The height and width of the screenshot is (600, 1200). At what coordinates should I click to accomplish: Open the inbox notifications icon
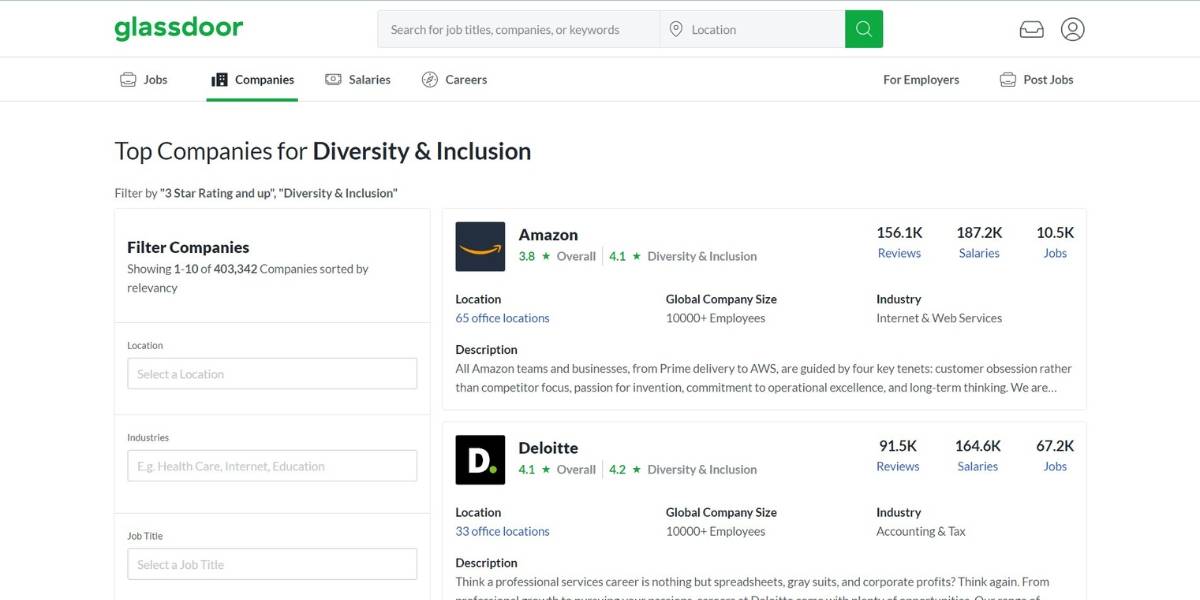tap(1031, 30)
